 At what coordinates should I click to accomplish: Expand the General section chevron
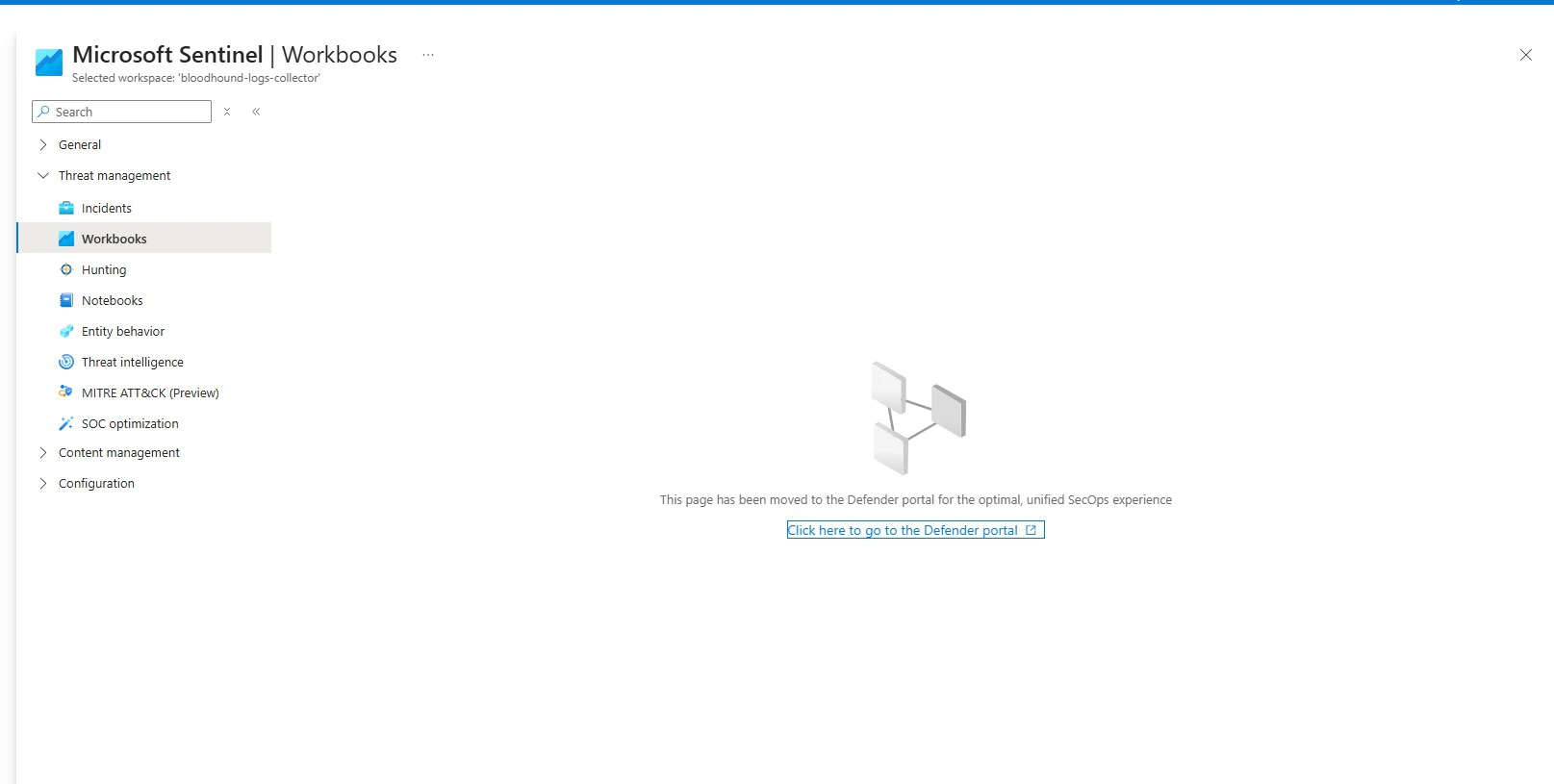point(43,144)
